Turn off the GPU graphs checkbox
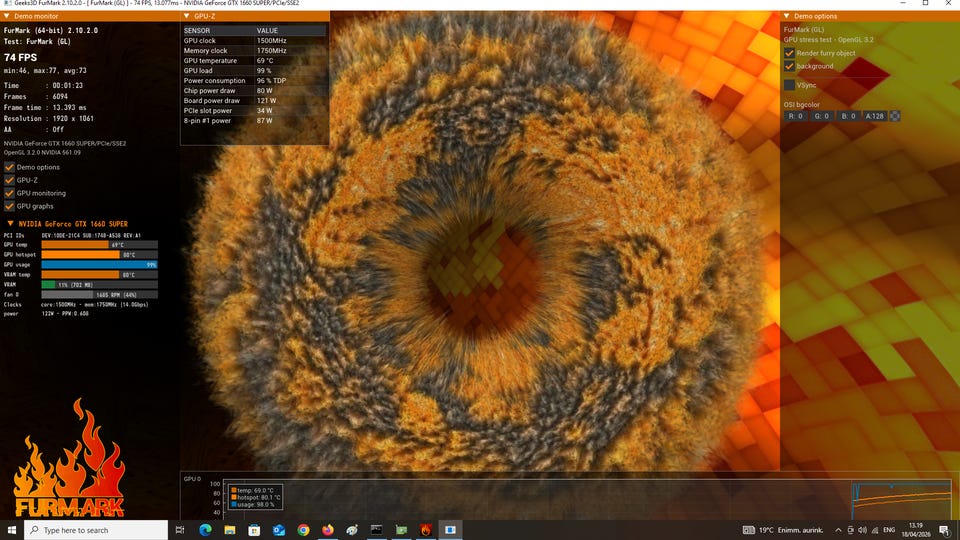960x540 pixels. pyautogui.click(x=9, y=206)
